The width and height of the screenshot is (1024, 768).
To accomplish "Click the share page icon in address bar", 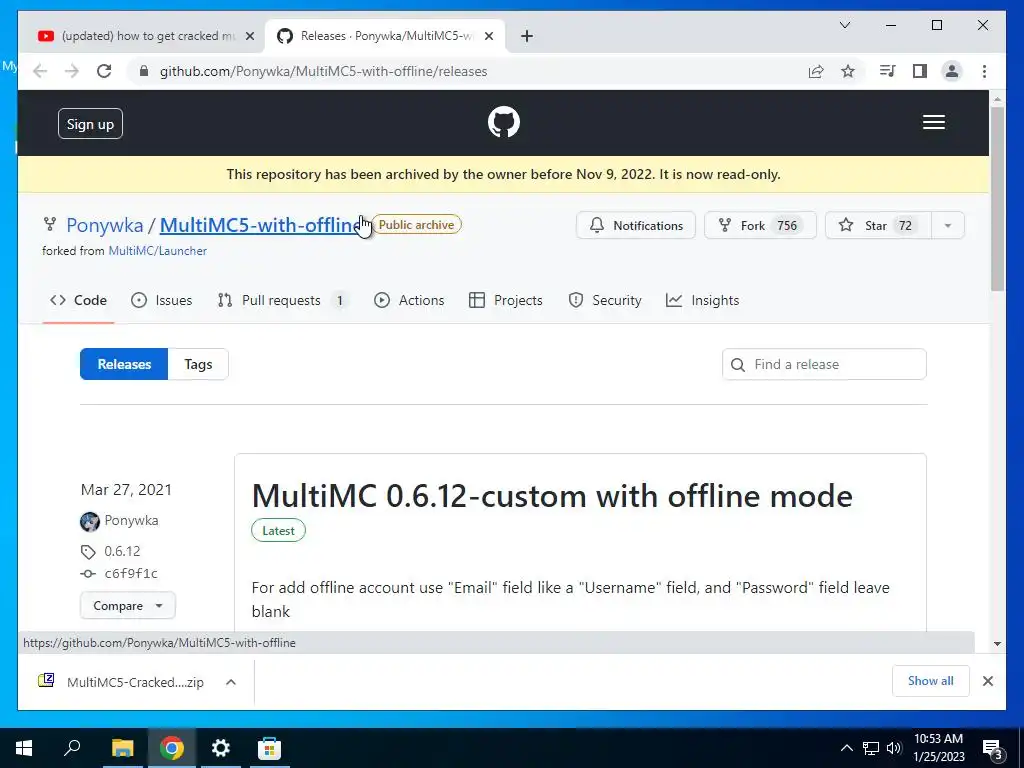I will coord(816,71).
